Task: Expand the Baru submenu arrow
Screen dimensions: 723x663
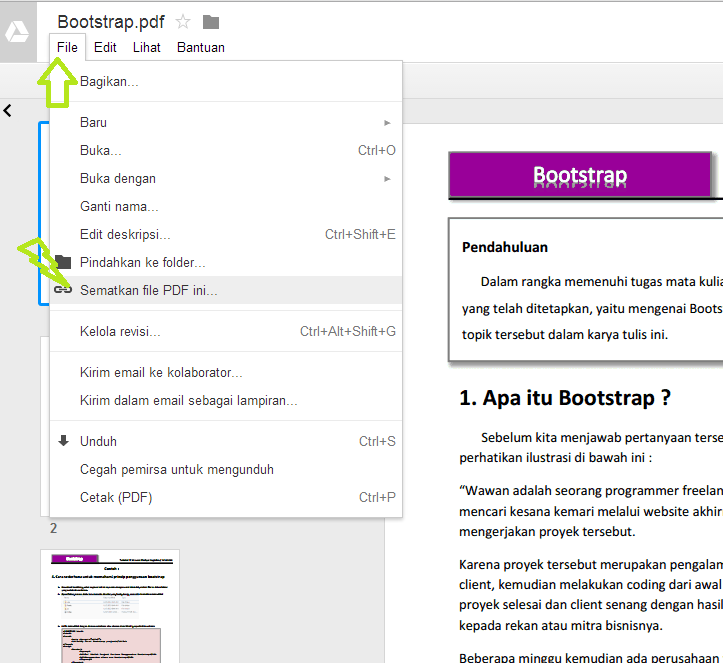Action: pyautogui.click(x=387, y=123)
